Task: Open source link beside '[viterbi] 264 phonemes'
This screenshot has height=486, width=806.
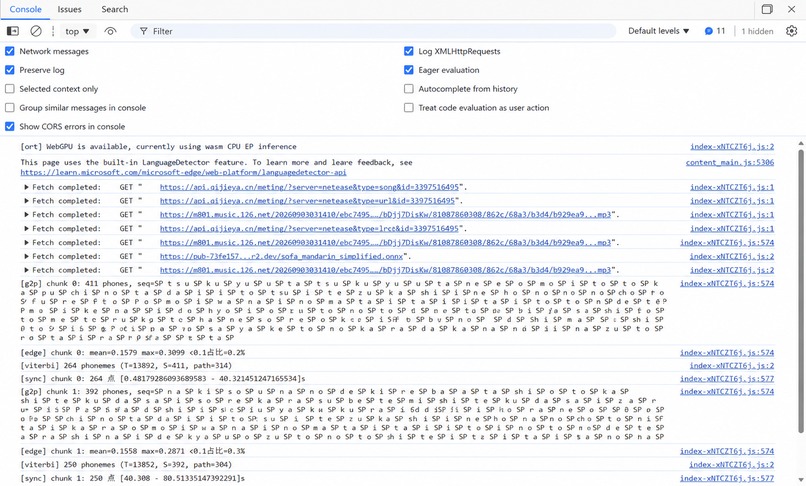Action: pyautogui.click(x=731, y=366)
